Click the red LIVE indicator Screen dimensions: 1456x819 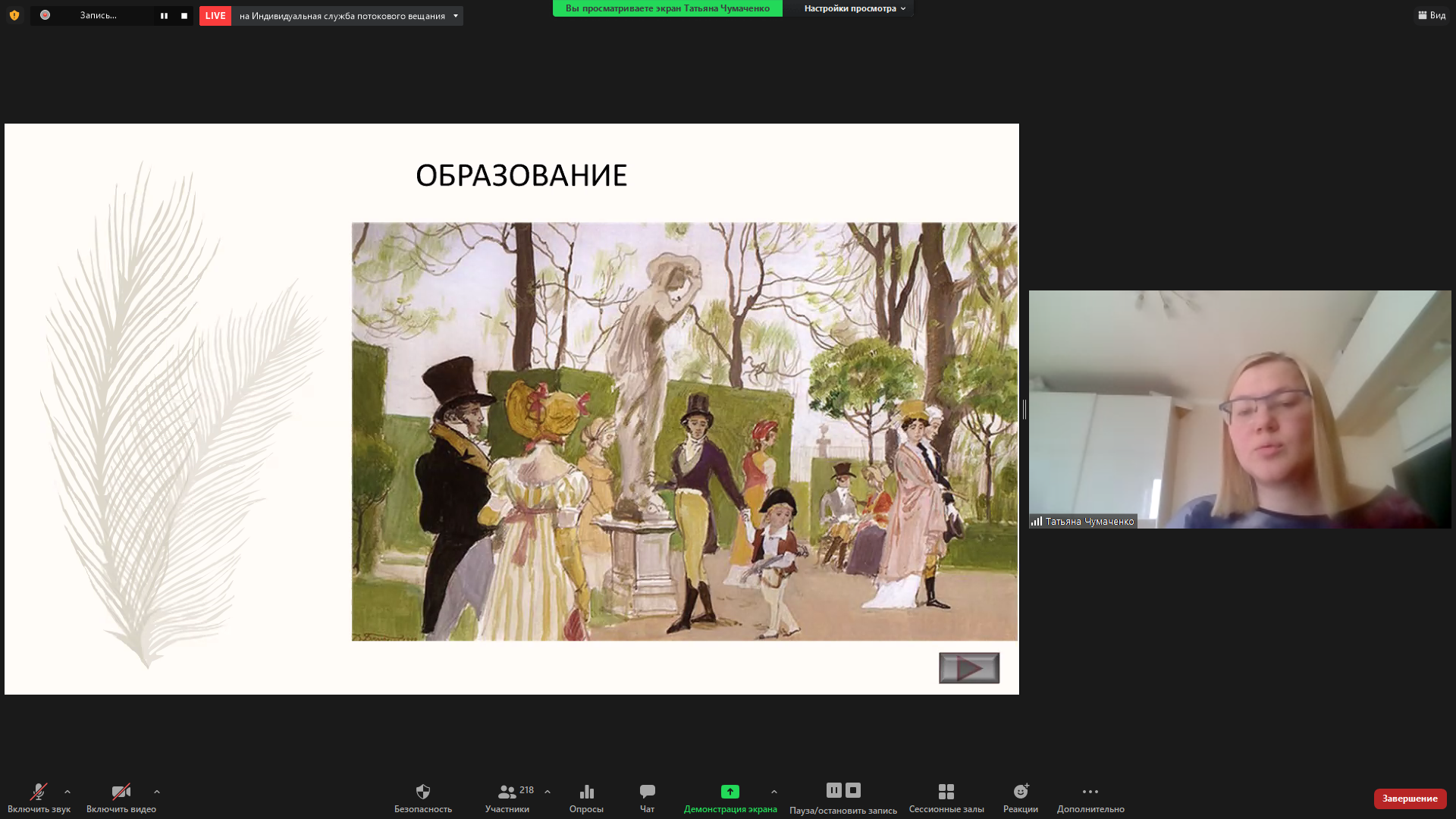click(x=215, y=16)
